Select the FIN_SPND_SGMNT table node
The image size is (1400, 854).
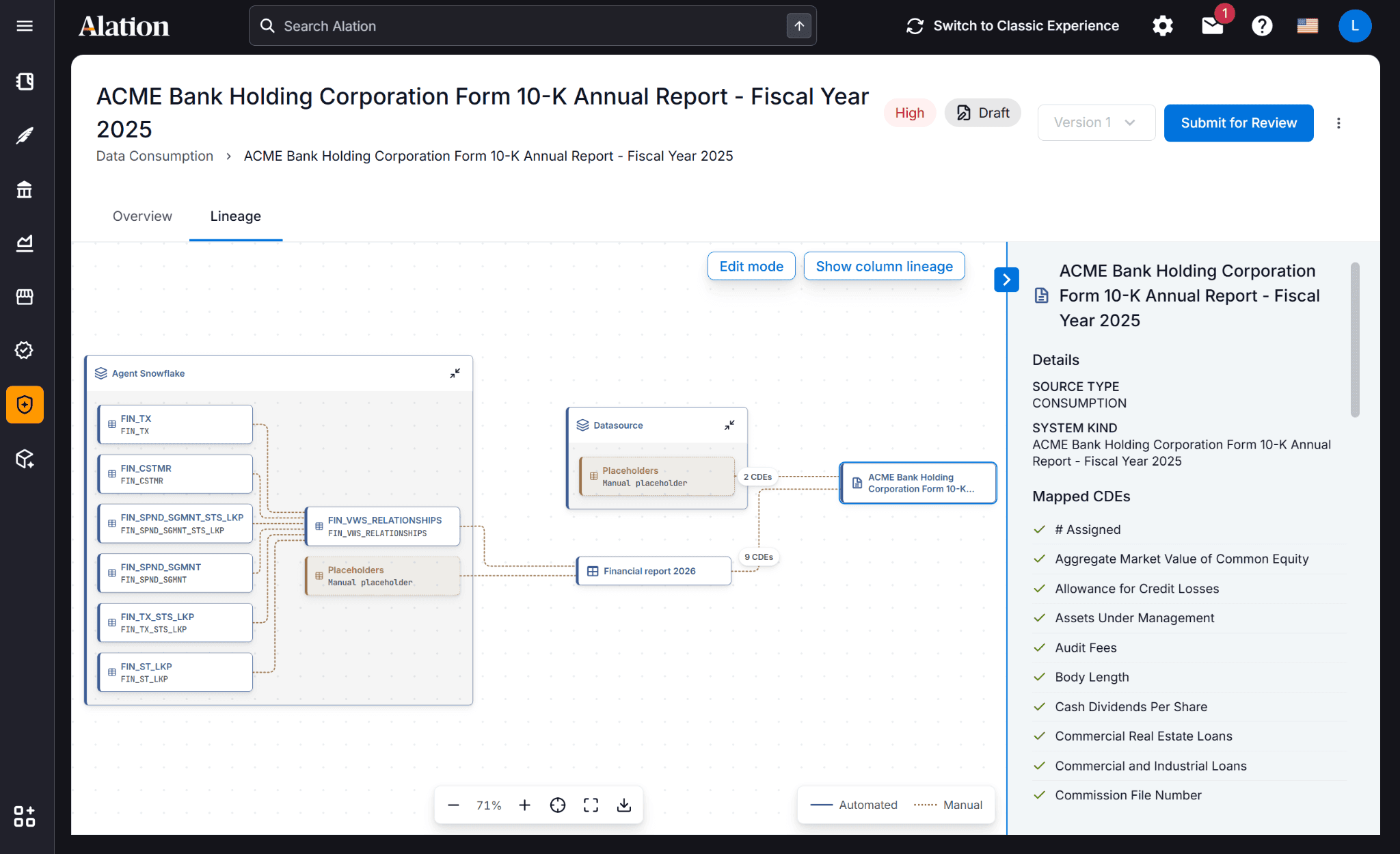click(175, 573)
